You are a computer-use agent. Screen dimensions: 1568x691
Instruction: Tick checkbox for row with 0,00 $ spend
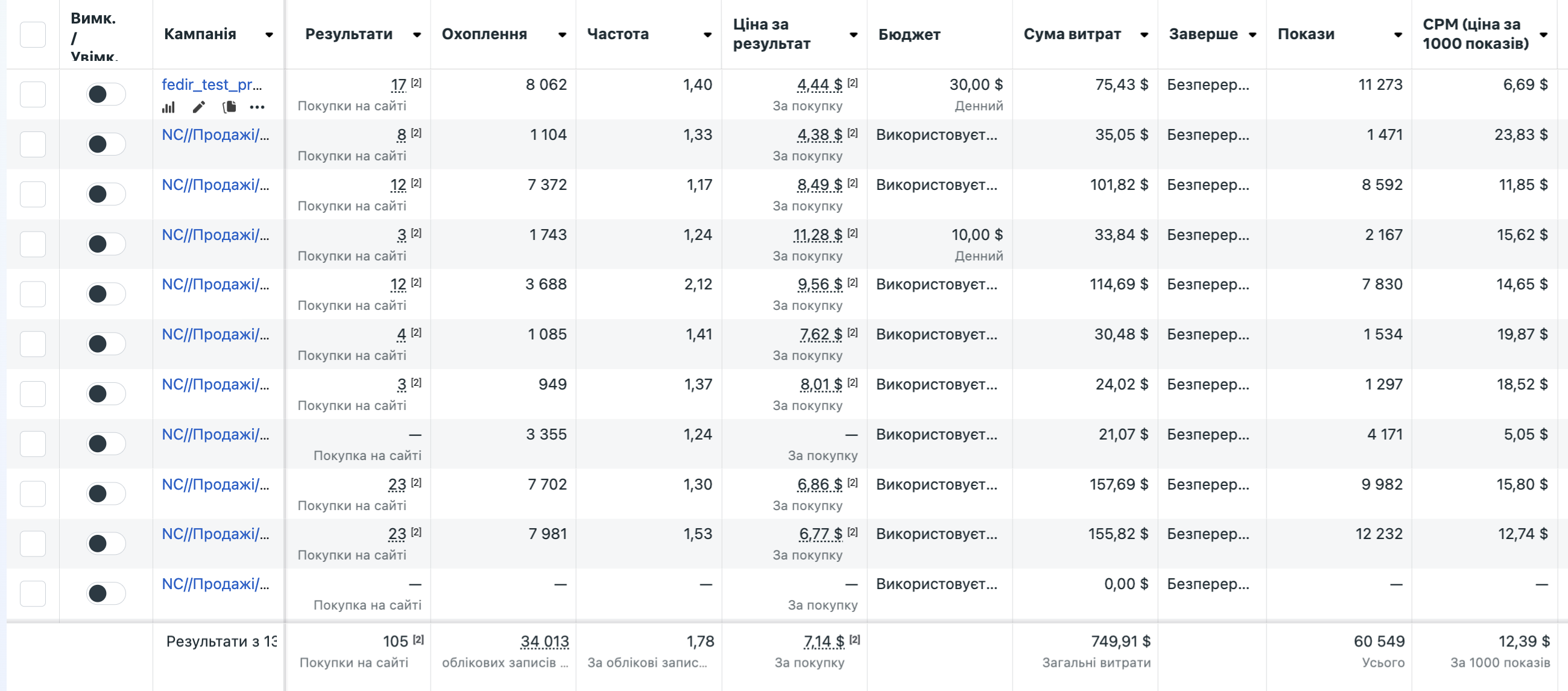pos(33,593)
